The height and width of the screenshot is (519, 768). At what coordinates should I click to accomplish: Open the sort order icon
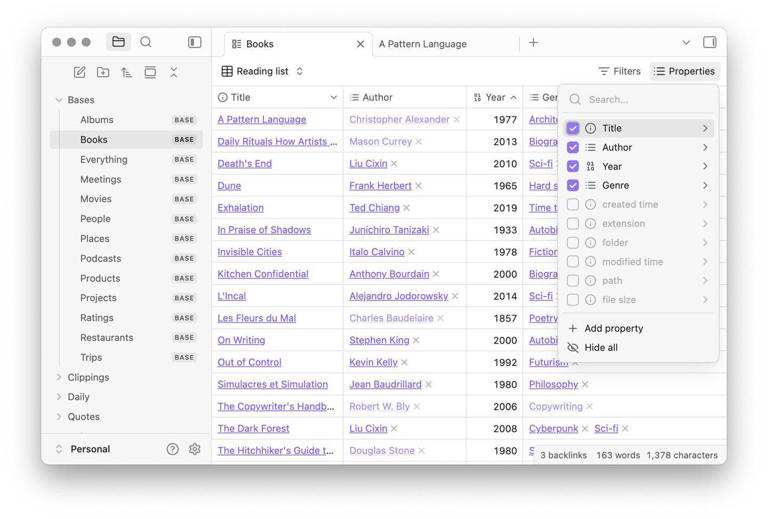click(x=126, y=72)
